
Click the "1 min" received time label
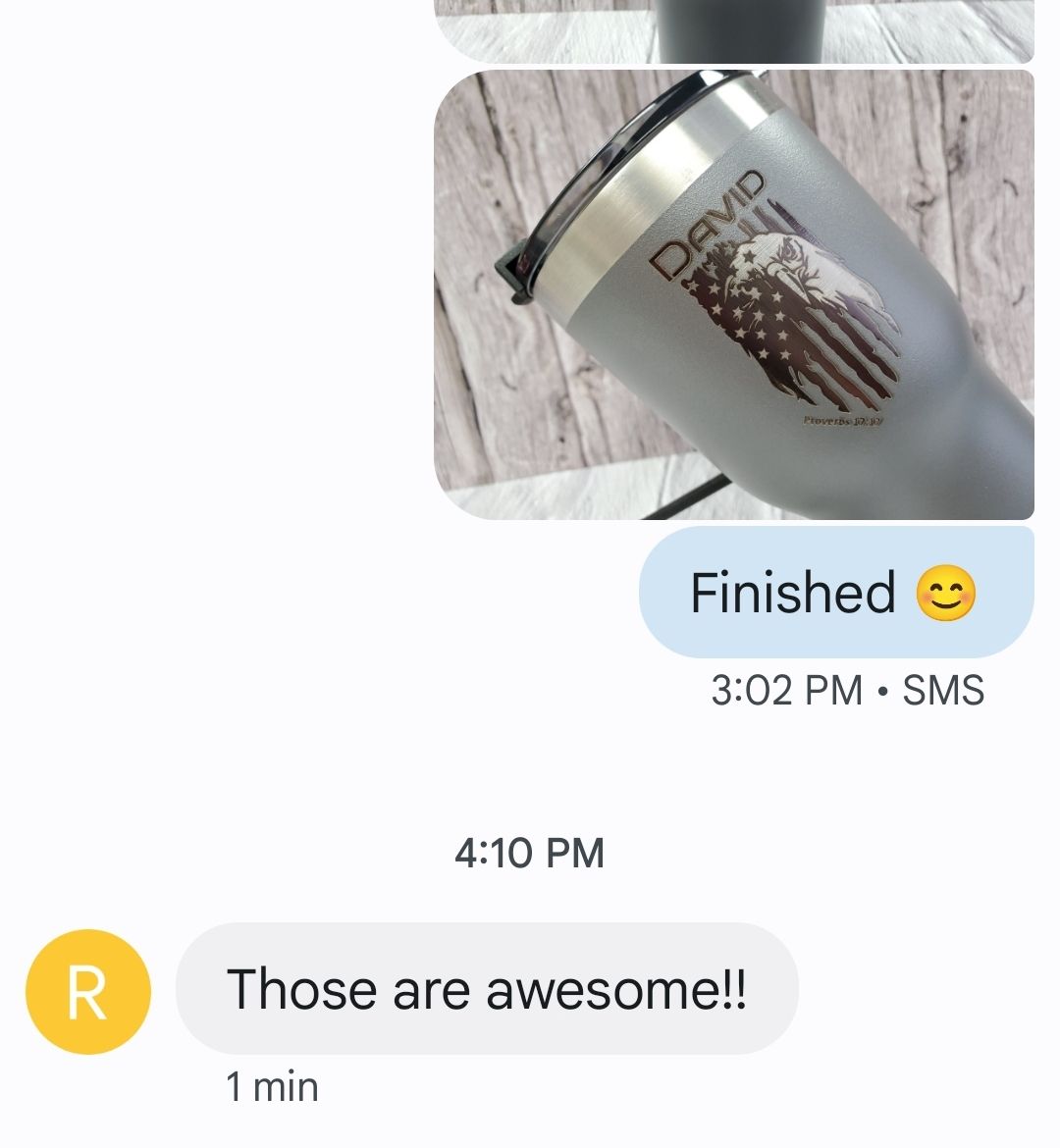pos(272,1086)
